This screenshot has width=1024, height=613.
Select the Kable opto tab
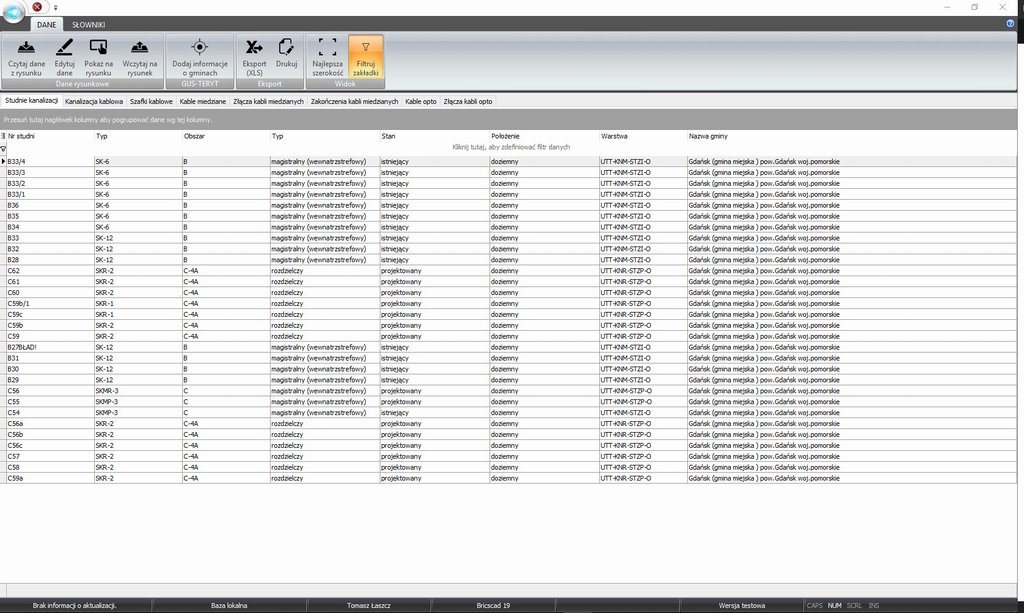[x=420, y=102]
